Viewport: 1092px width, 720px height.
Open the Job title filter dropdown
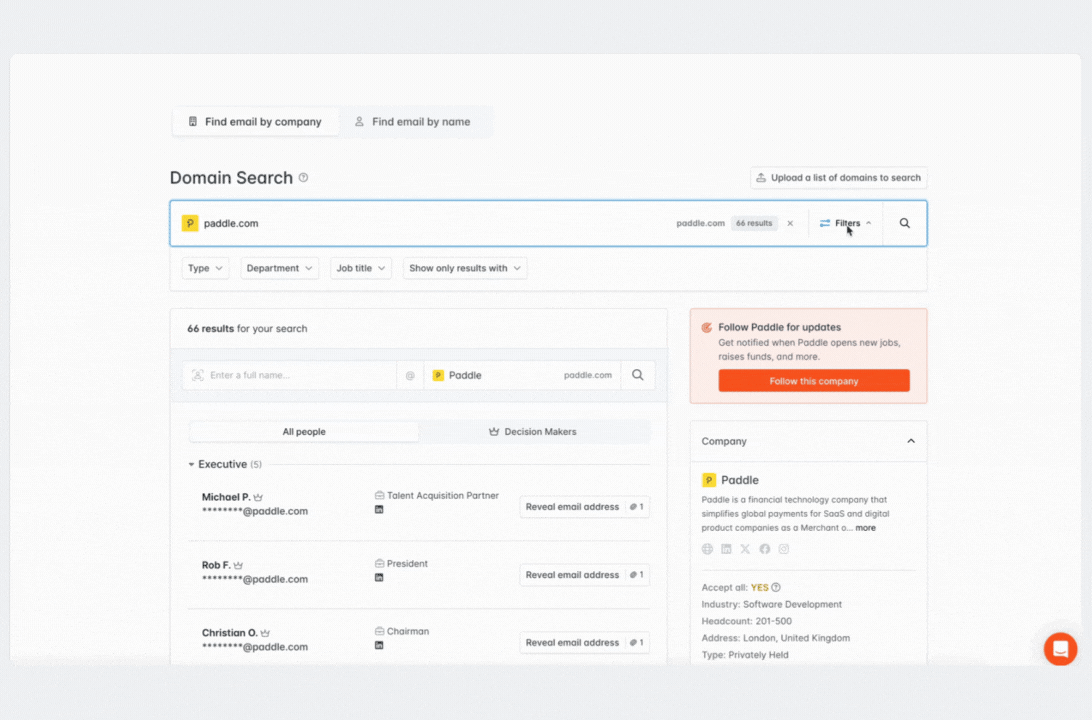(x=361, y=268)
